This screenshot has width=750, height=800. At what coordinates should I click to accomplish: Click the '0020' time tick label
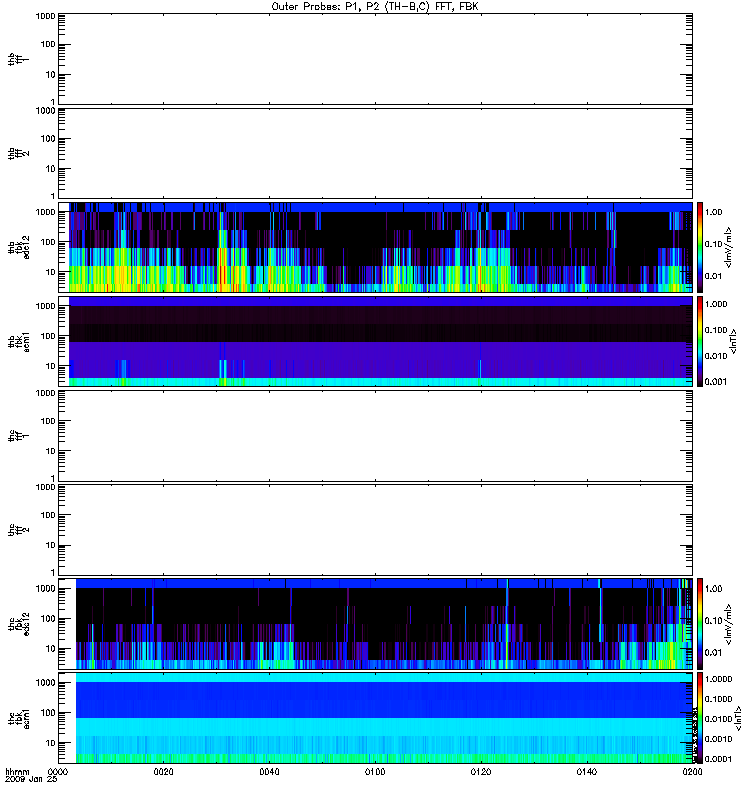tap(163, 772)
